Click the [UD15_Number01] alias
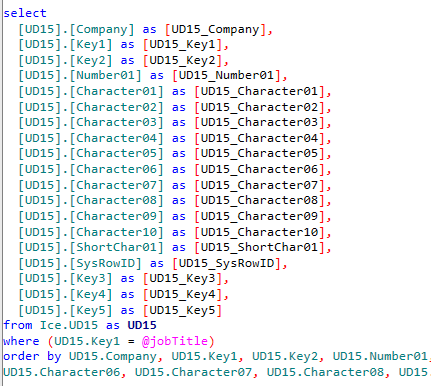The image size is (431, 386). point(226,76)
